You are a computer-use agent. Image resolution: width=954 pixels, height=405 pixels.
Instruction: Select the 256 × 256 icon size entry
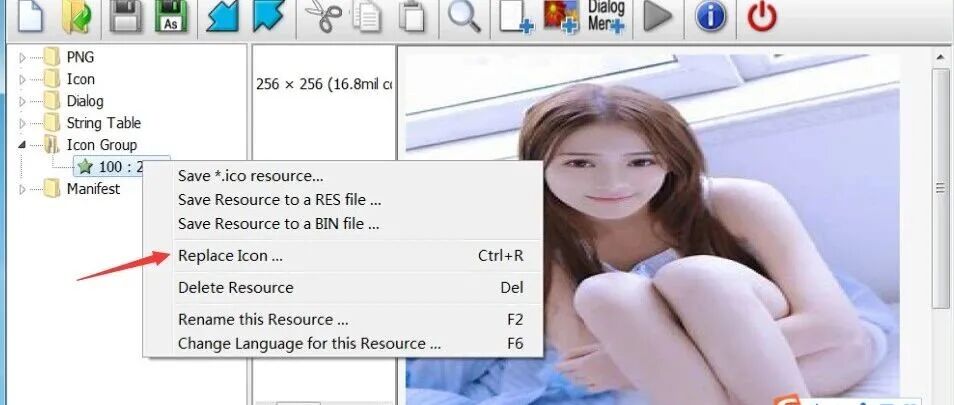tap(324, 84)
